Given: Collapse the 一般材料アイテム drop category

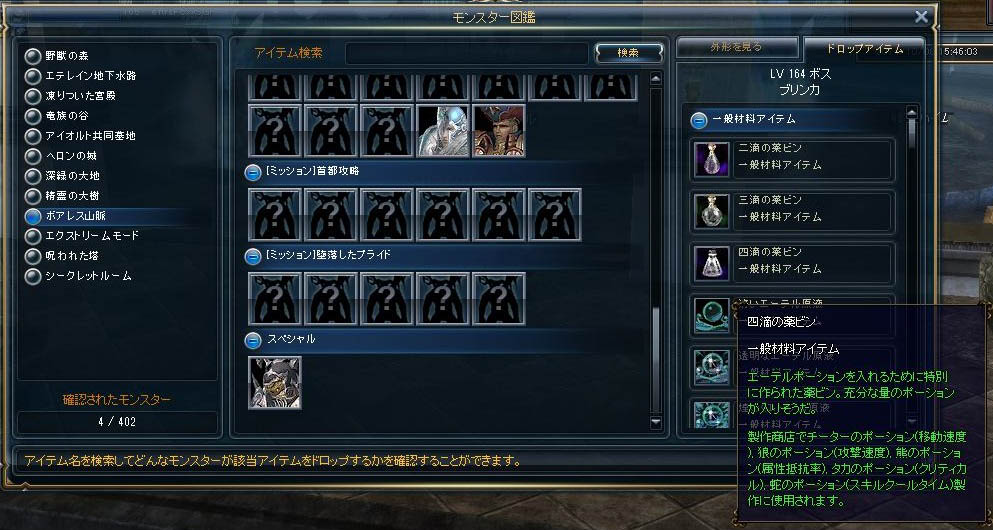Looking at the screenshot, I should 699,120.
